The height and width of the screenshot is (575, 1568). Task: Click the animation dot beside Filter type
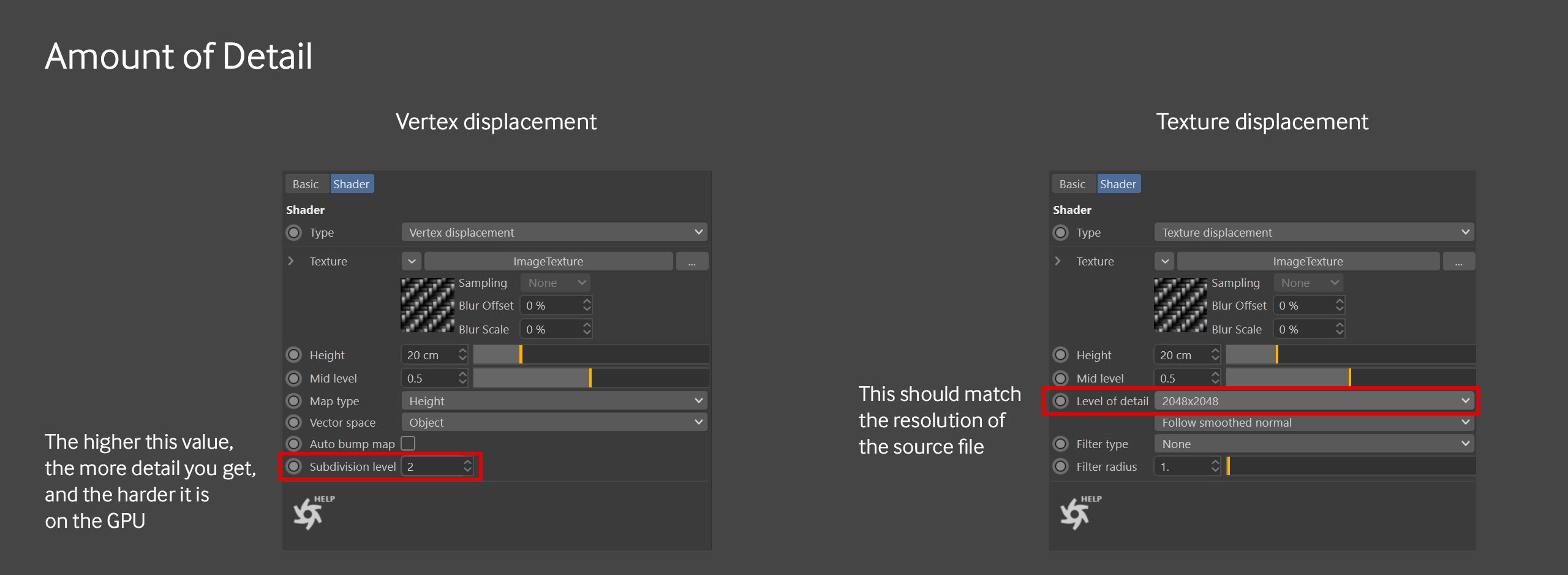click(x=1061, y=444)
